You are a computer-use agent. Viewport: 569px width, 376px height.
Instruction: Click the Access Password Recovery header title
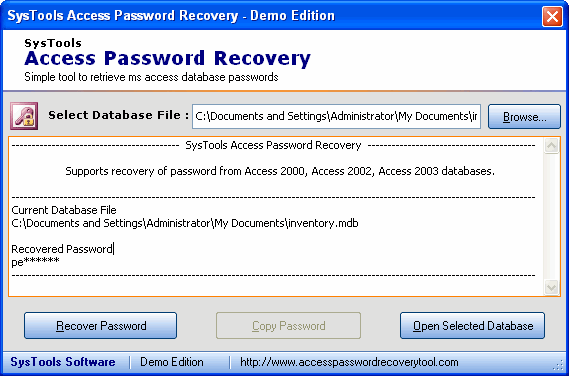168,58
